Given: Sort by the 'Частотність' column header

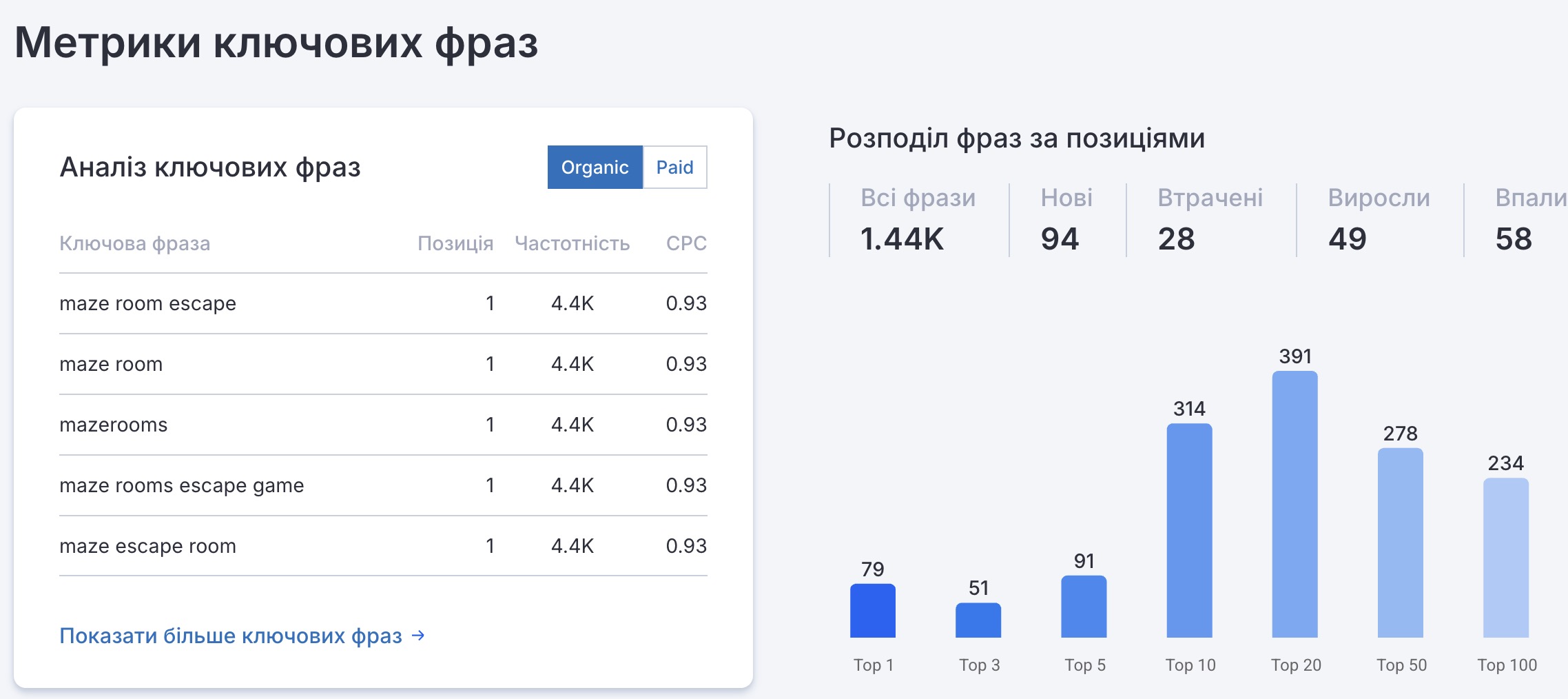Looking at the screenshot, I should (x=572, y=243).
